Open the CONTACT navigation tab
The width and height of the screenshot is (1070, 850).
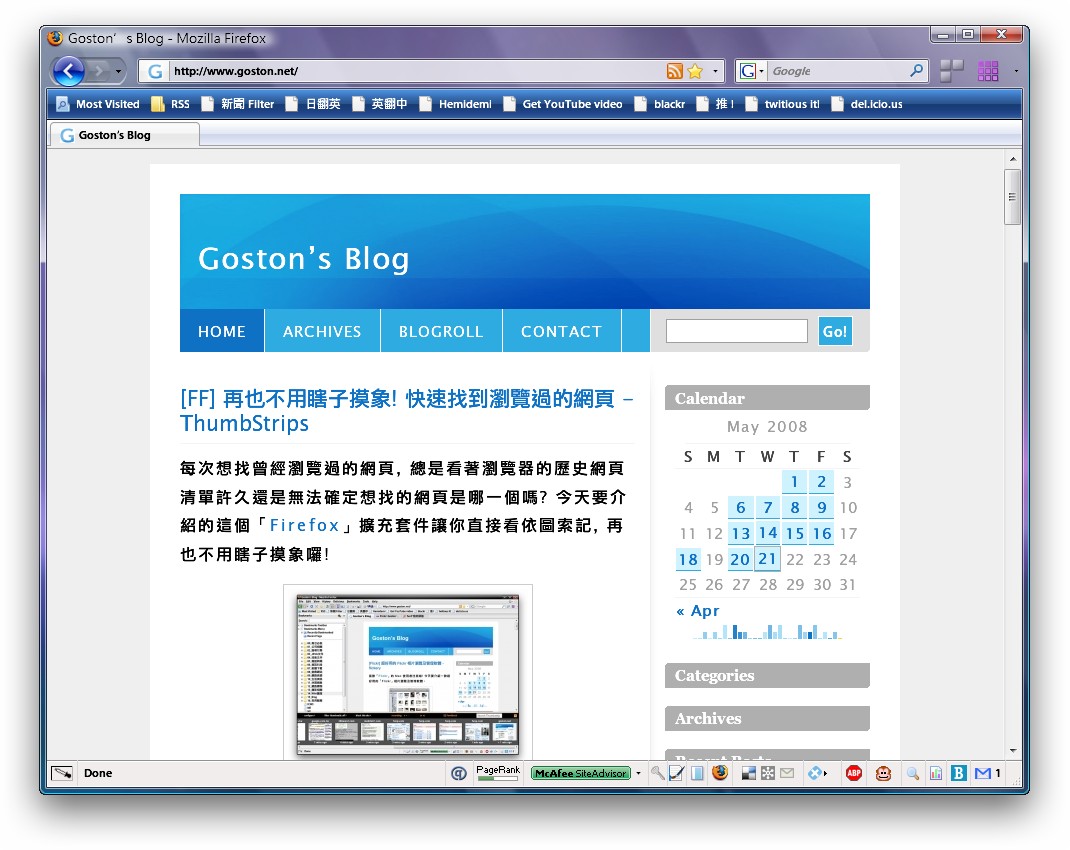[562, 331]
